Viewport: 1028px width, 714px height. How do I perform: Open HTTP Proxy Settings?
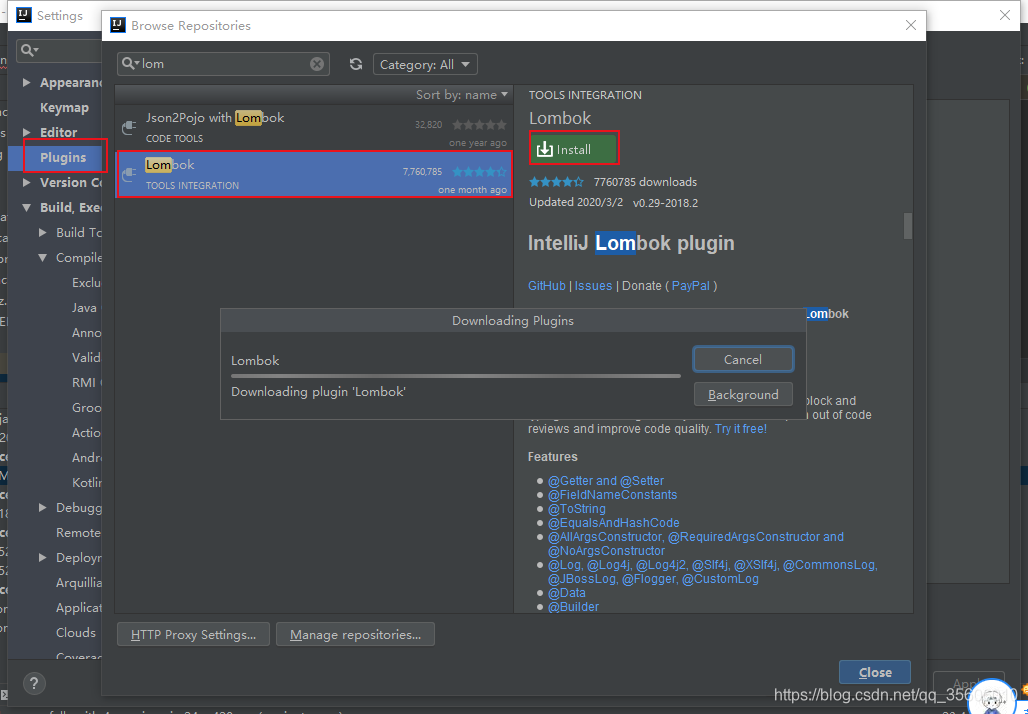193,634
